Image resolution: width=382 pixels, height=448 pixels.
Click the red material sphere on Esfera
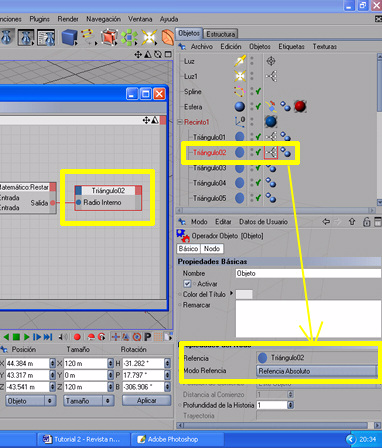[300, 106]
